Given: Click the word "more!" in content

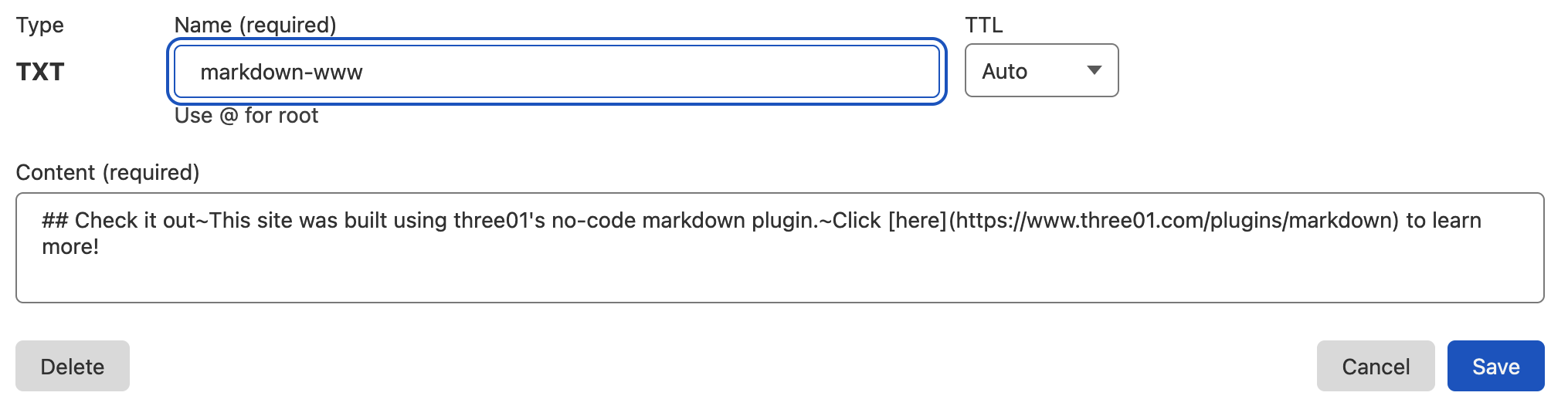Looking at the screenshot, I should (70, 247).
